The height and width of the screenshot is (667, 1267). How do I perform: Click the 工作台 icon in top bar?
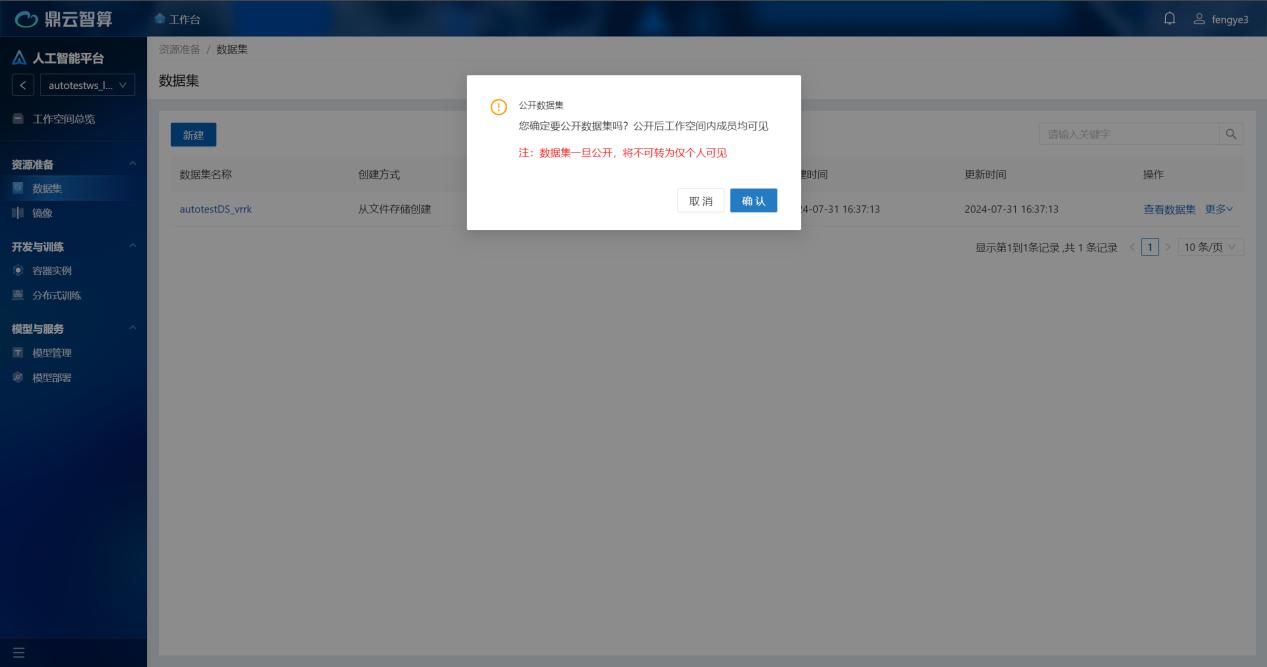click(x=160, y=20)
